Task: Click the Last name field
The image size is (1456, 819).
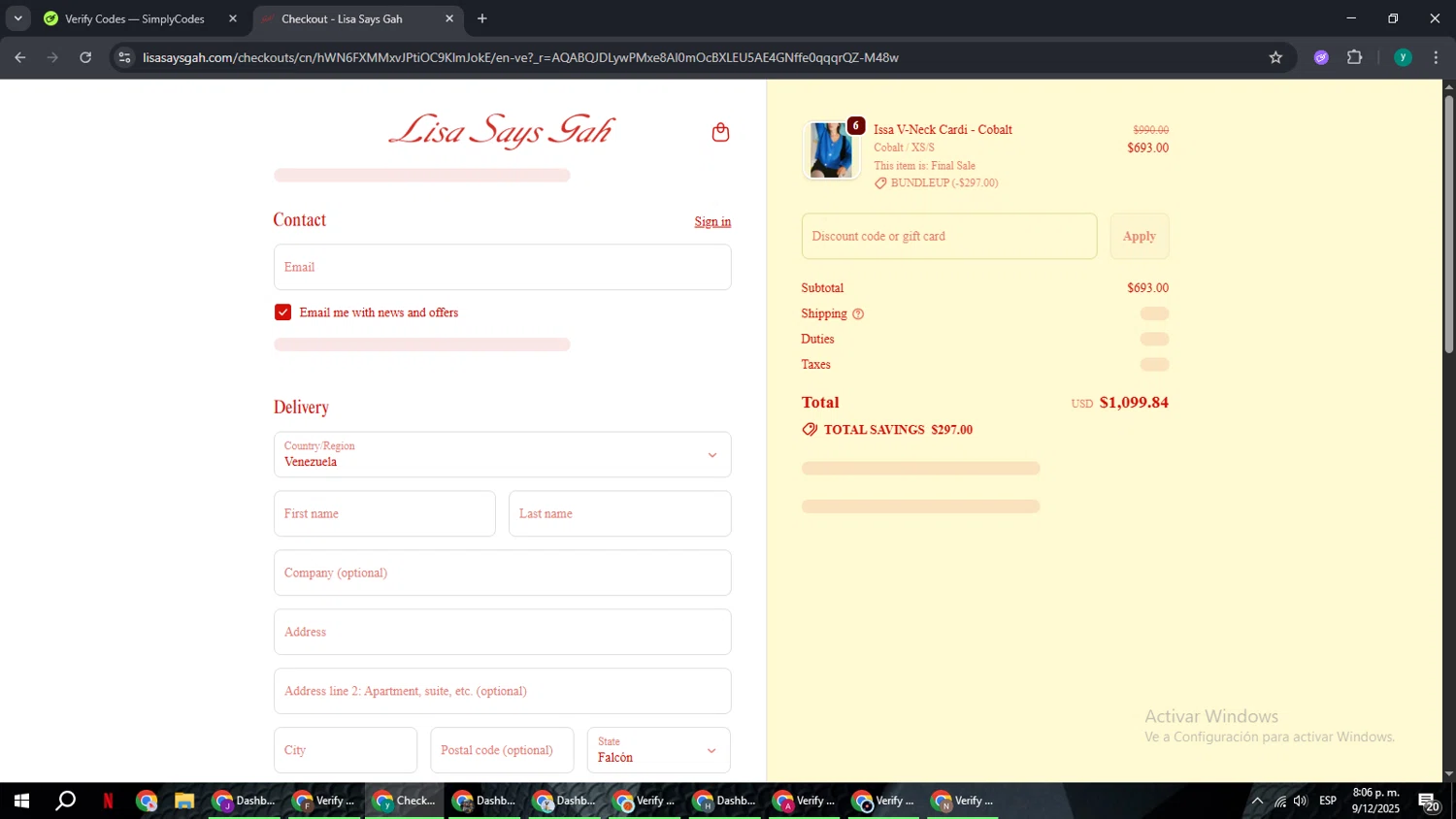Action: tap(619, 513)
